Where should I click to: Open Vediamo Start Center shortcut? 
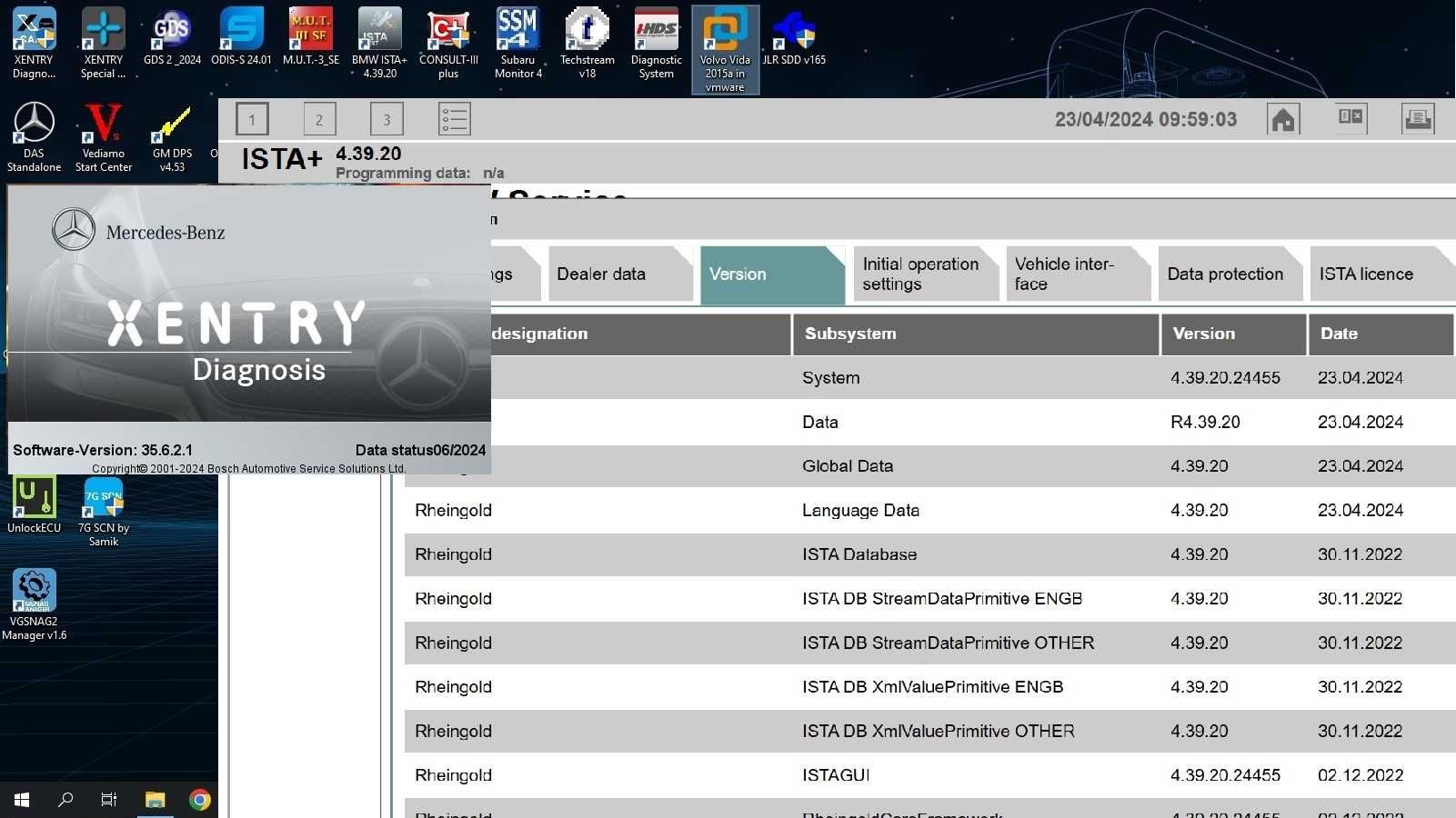coord(103,136)
